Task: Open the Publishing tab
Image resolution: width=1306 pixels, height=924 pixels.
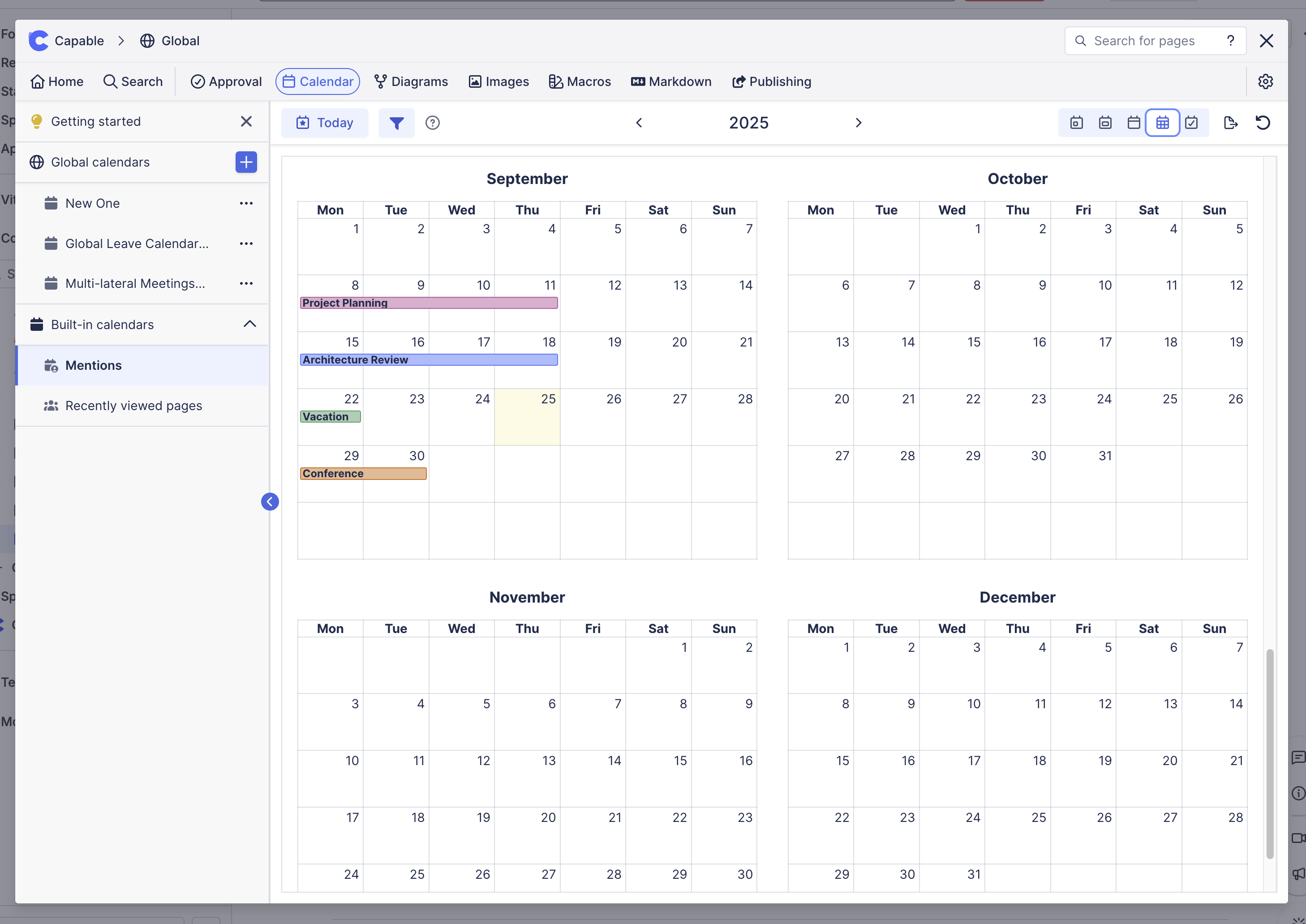Action: point(771,81)
